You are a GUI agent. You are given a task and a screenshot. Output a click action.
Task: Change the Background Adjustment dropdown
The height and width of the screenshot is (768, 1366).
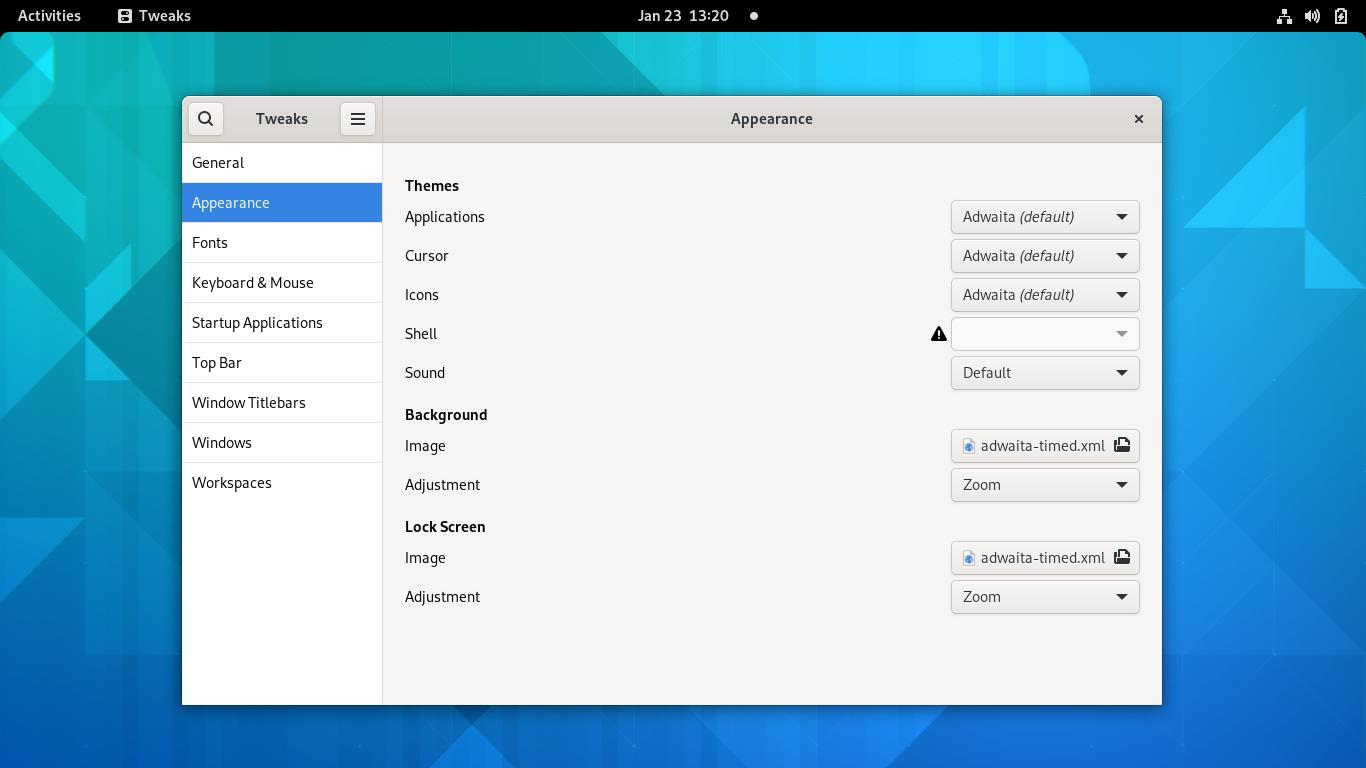point(1044,485)
